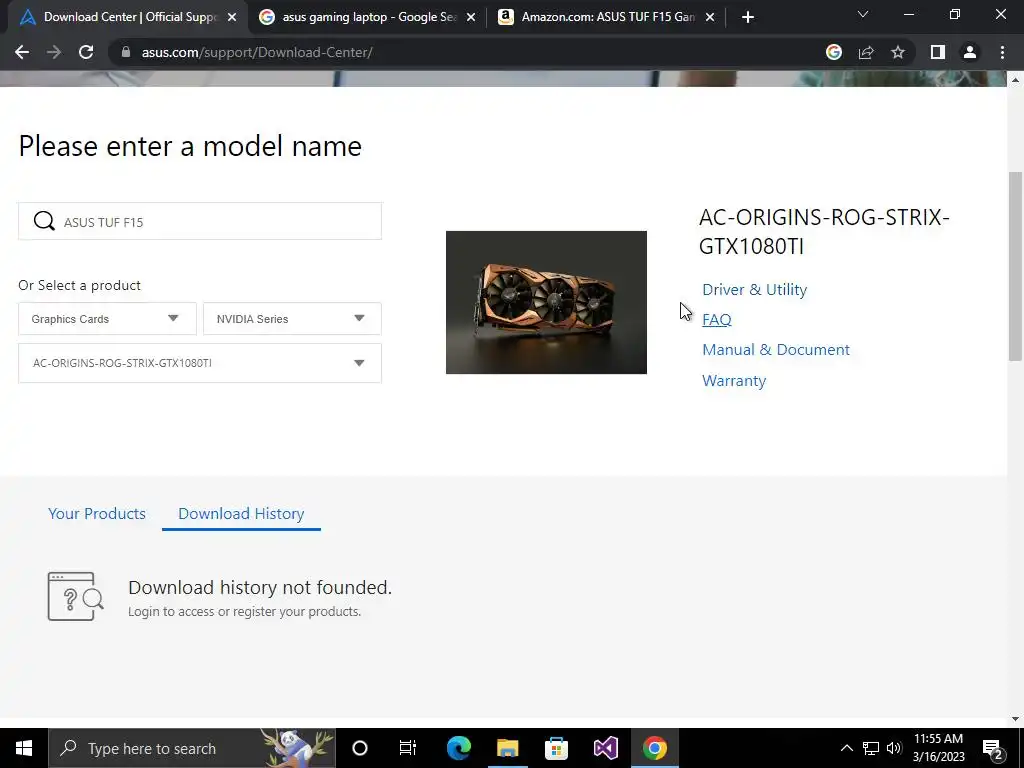Image resolution: width=1024 pixels, height=768 pixels.
Task: Click the Chrome taskbar icon
Action: 654,748
